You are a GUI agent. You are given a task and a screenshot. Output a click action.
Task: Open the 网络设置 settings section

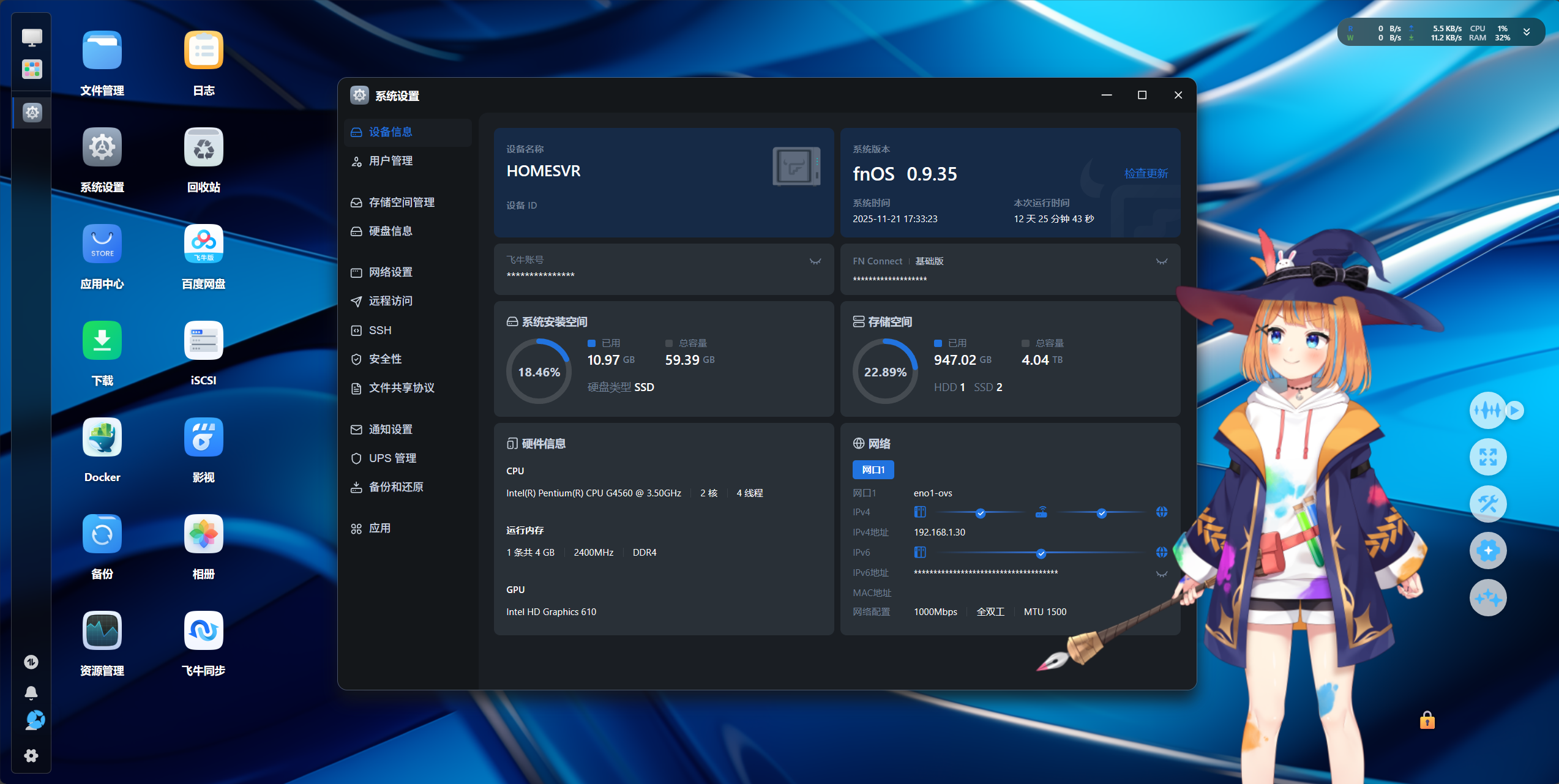(391, 272)
